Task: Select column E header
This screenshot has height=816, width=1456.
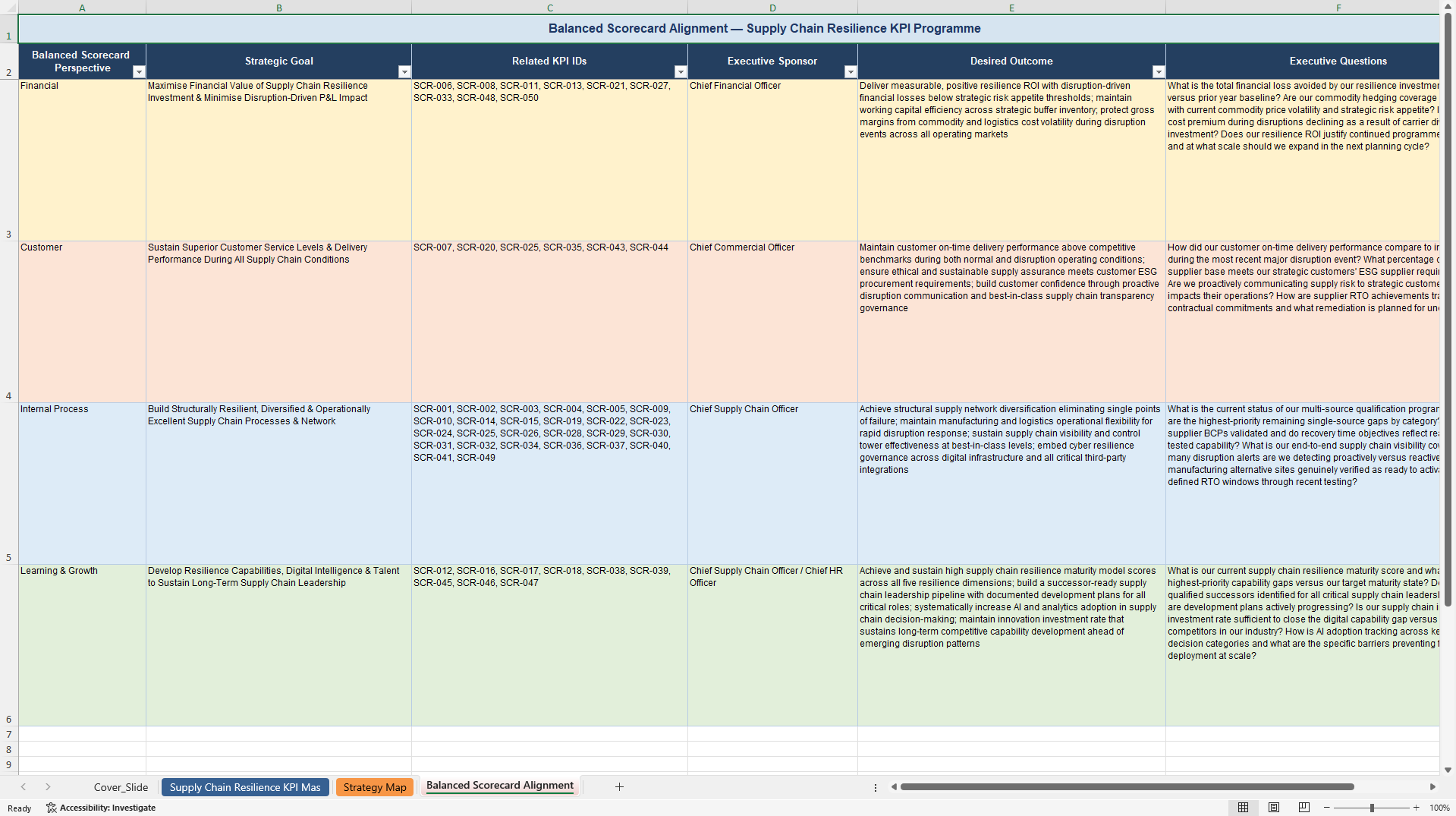Action: pos(1011,8)
